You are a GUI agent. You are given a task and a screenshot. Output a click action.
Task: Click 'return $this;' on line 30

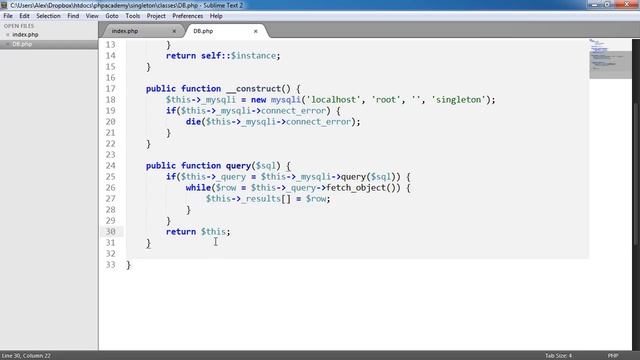pos(198,231)
